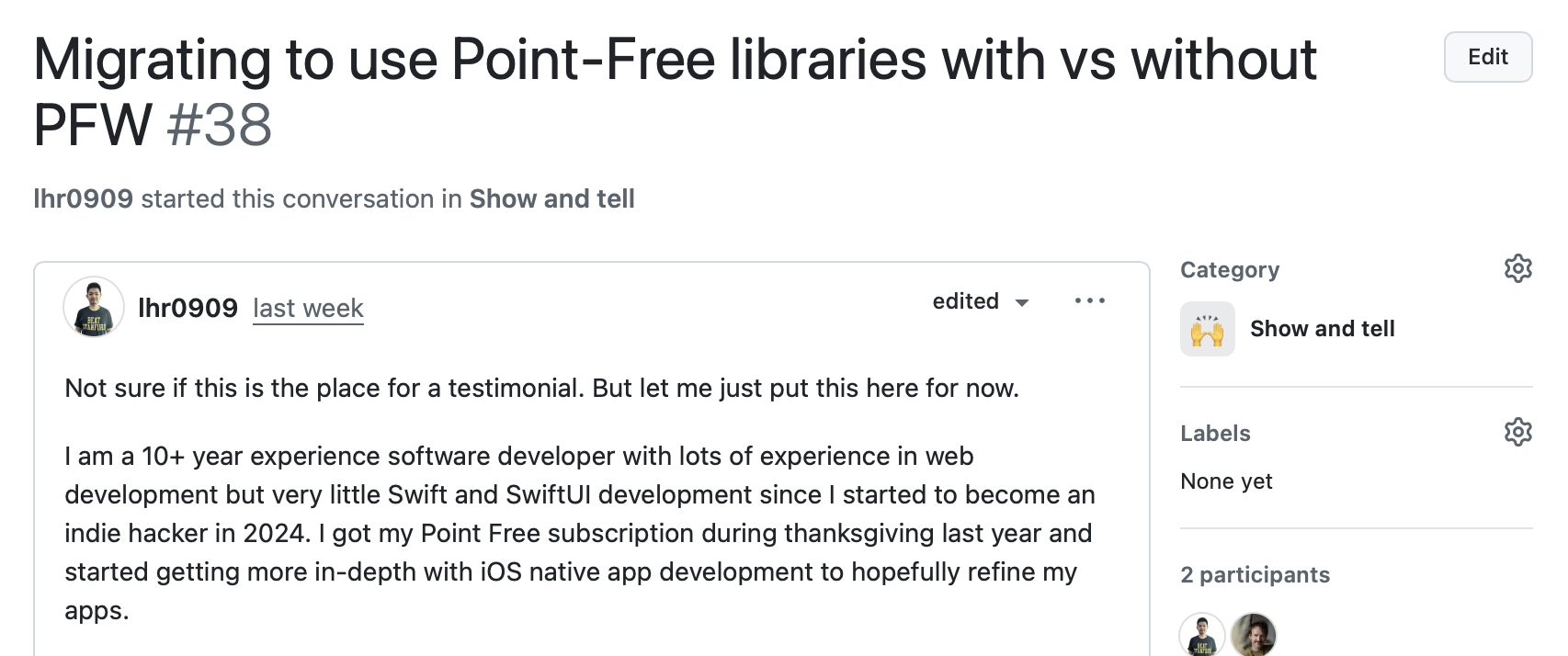Screen dimensions: 1568x656
Task: Click the 2 participants heading
Action: click(x=1255, y=575)
